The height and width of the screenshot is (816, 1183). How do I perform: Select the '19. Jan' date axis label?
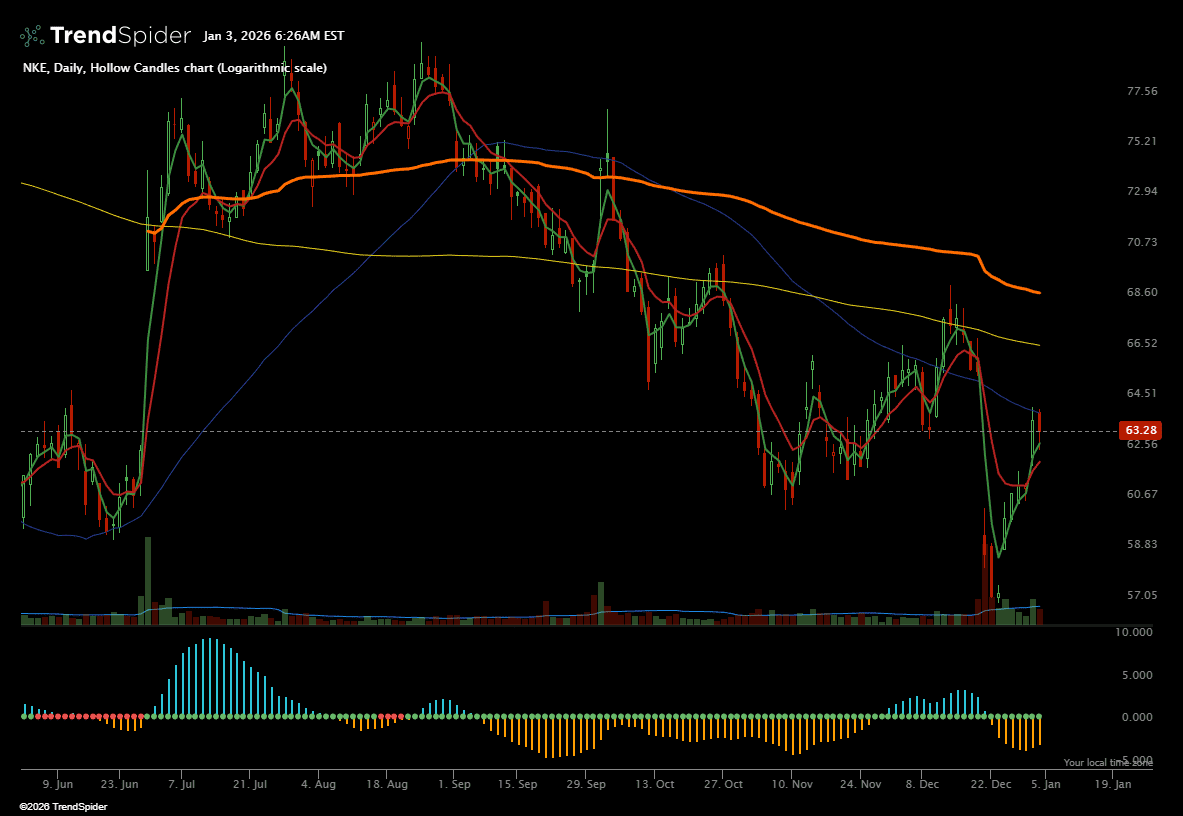point(1113,785)
